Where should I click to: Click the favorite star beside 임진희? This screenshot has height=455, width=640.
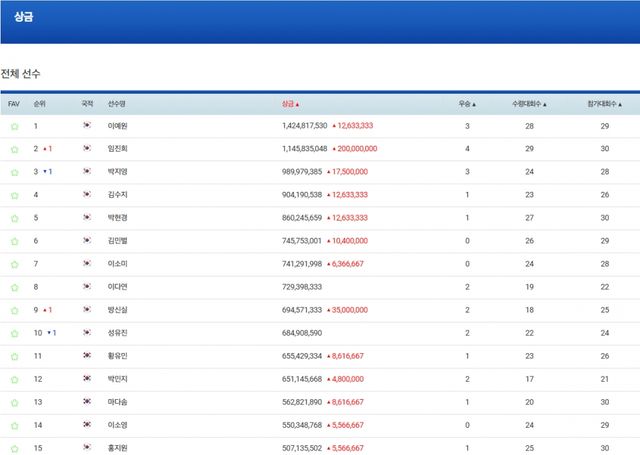tap(14, 150)
